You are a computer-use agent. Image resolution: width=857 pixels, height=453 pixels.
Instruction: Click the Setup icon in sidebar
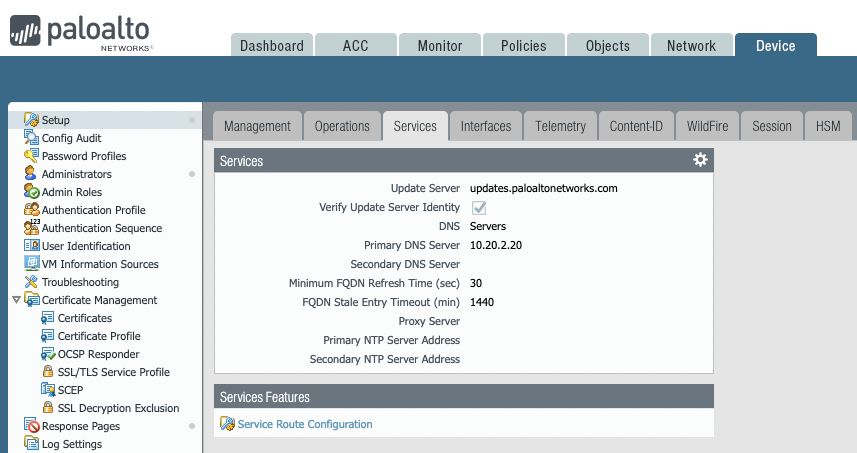(31, 120)
